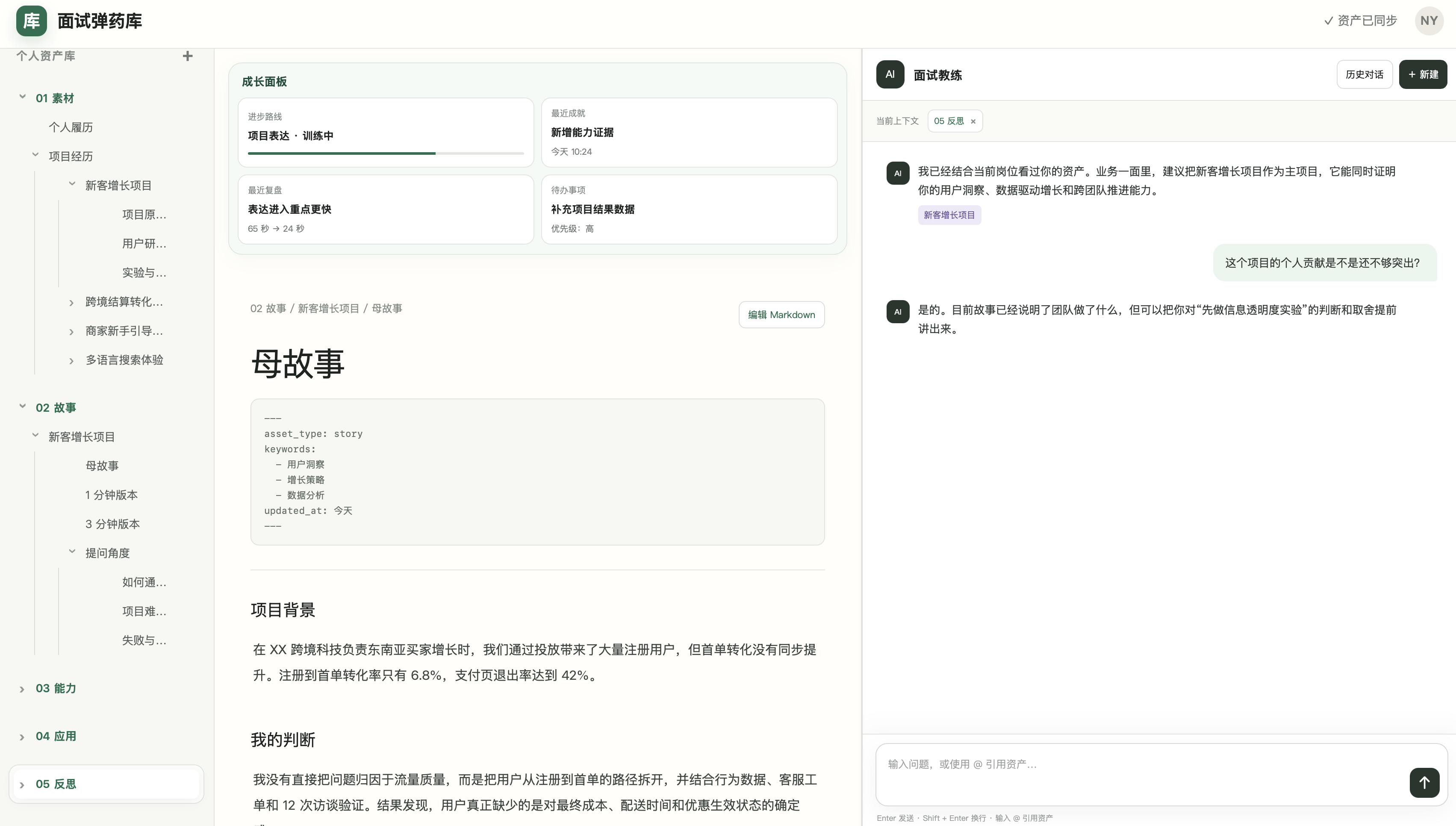The width and height of the screenshot is (1456, 826).
Task: Expand the 04 应用 section
Action: 22,737
